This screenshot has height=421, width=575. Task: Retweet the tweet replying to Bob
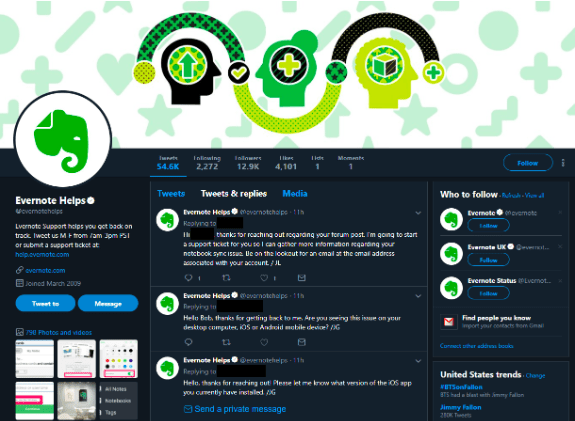[226, 342]
